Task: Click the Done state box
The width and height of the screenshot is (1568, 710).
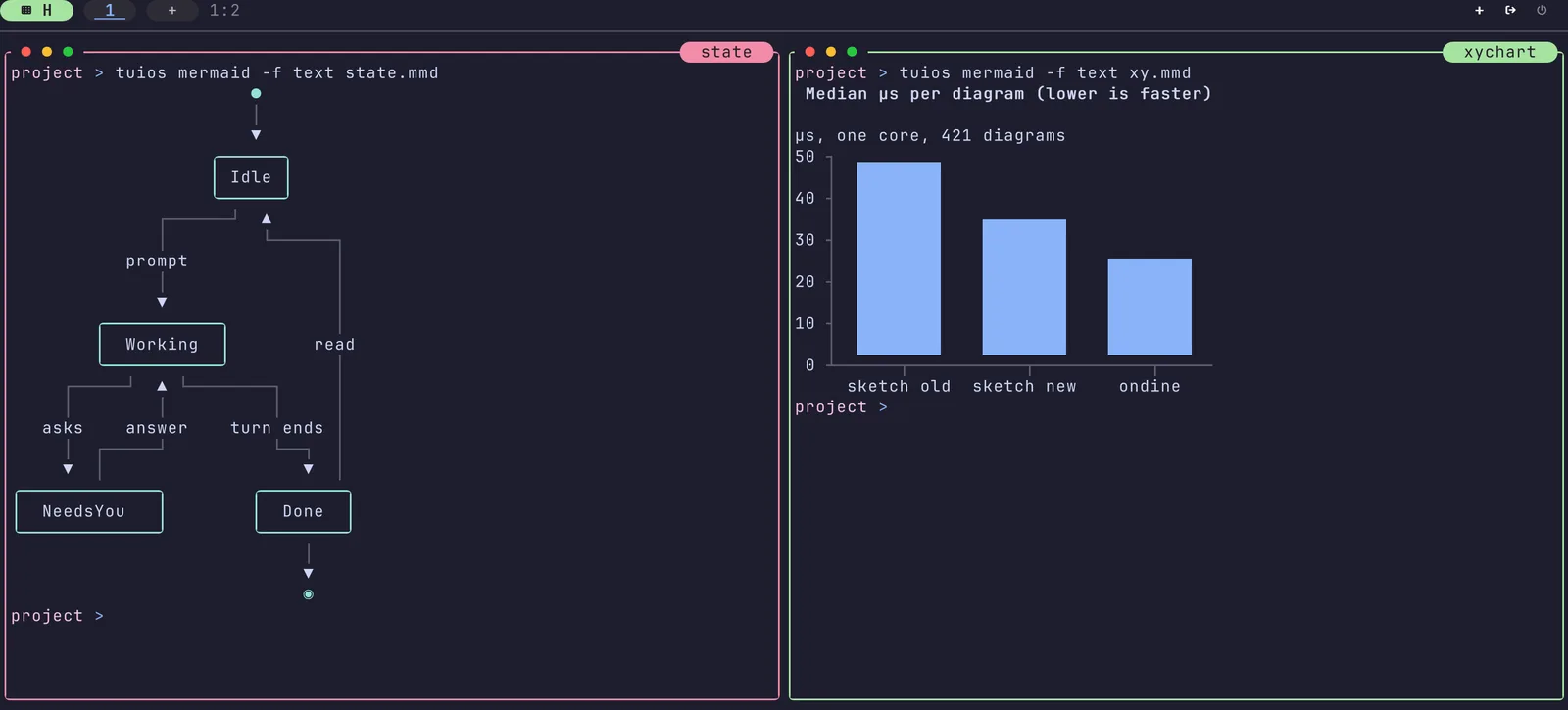Action: (303, 511)
